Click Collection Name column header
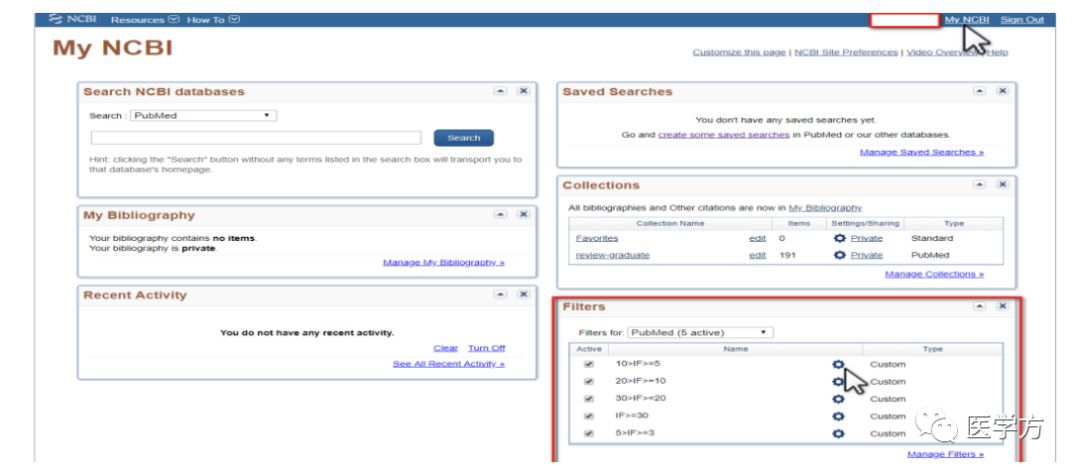The width and height of the screenshot is (1080, 475). (669, 223)
